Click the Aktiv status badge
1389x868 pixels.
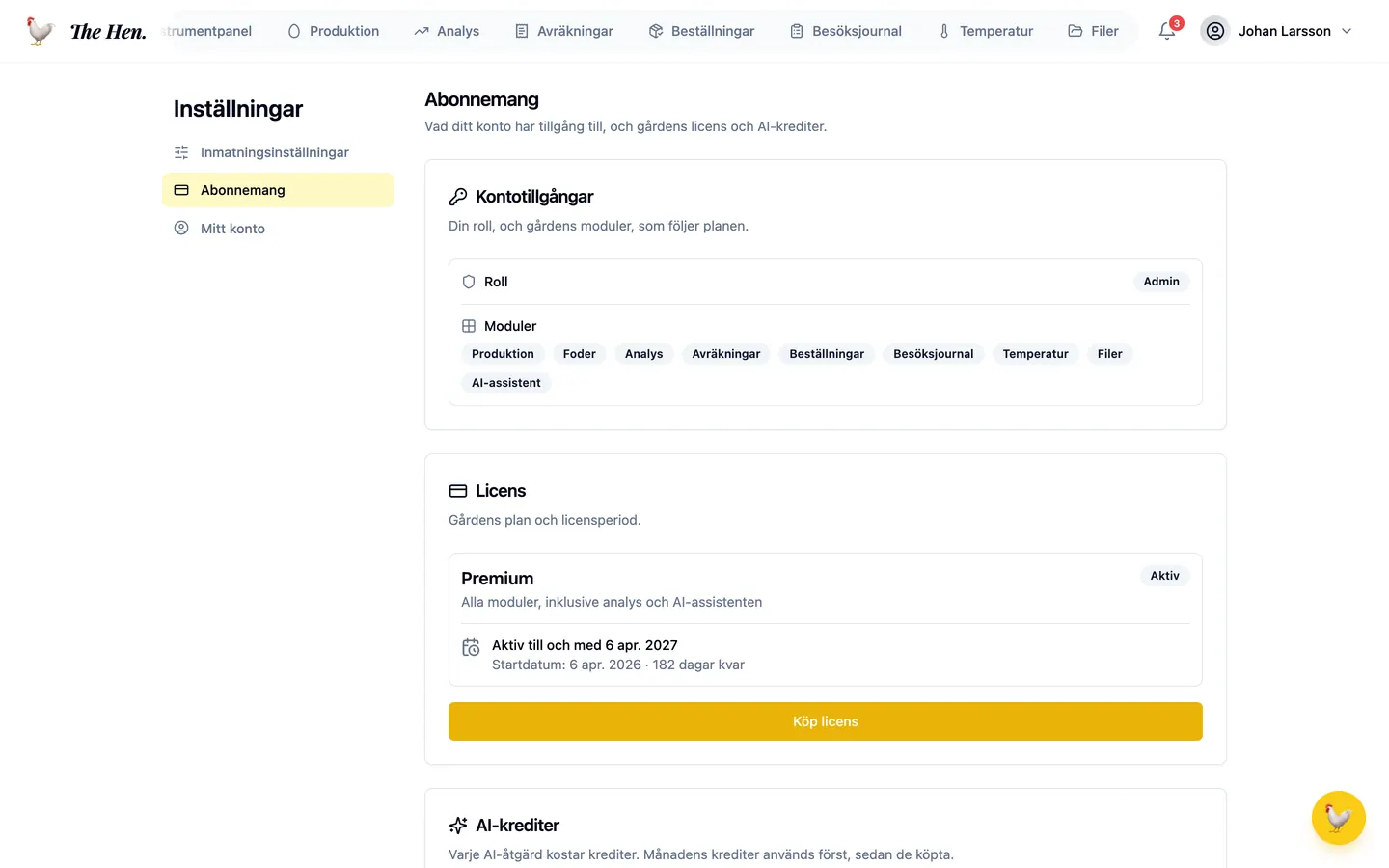click(1164, 576)
